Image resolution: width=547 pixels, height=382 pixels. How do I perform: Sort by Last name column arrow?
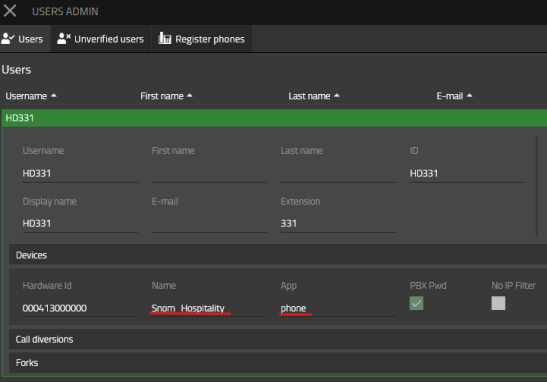click(x=337, y=95)
